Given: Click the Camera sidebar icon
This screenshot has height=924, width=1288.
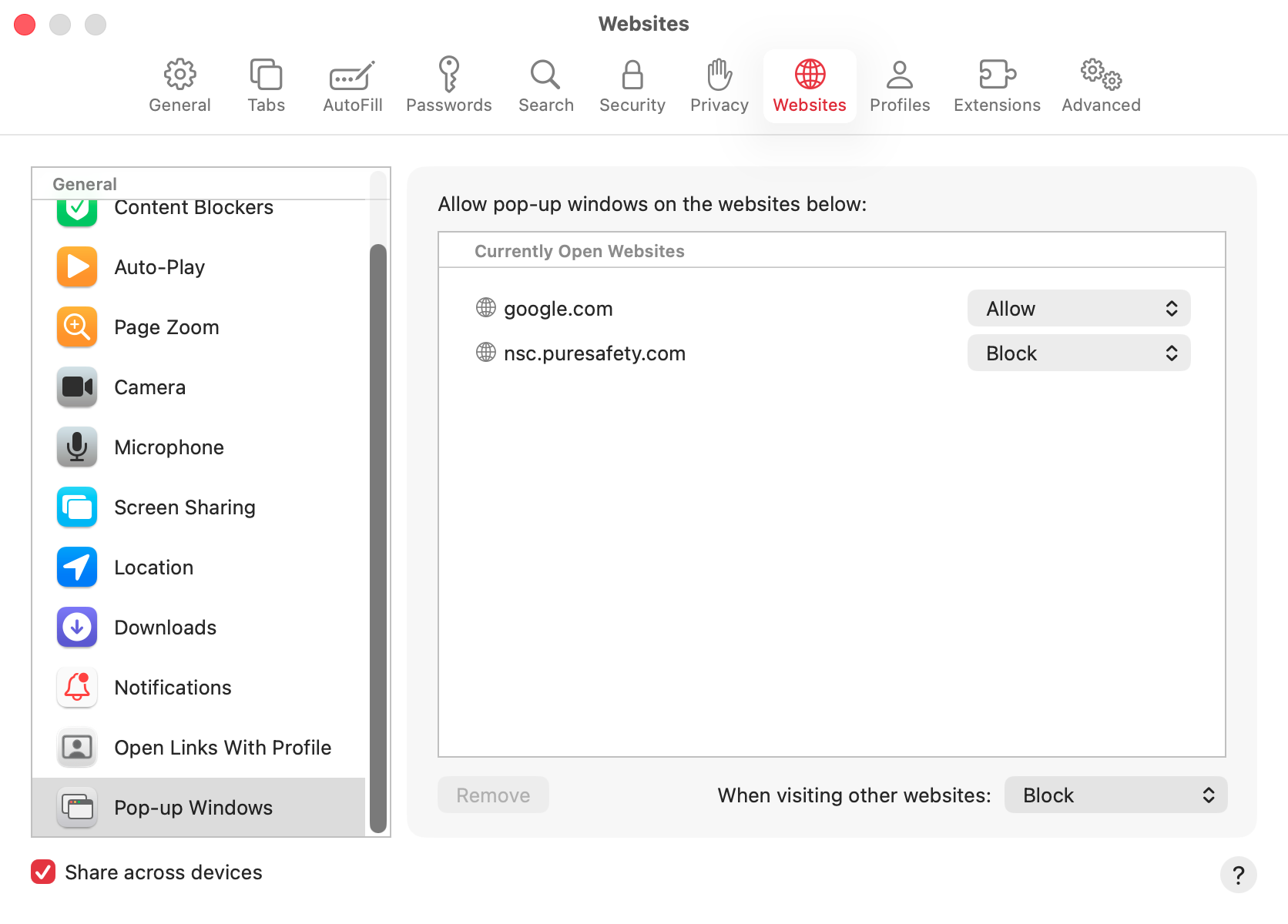Looking at the screenshot, I should point(76,387).
